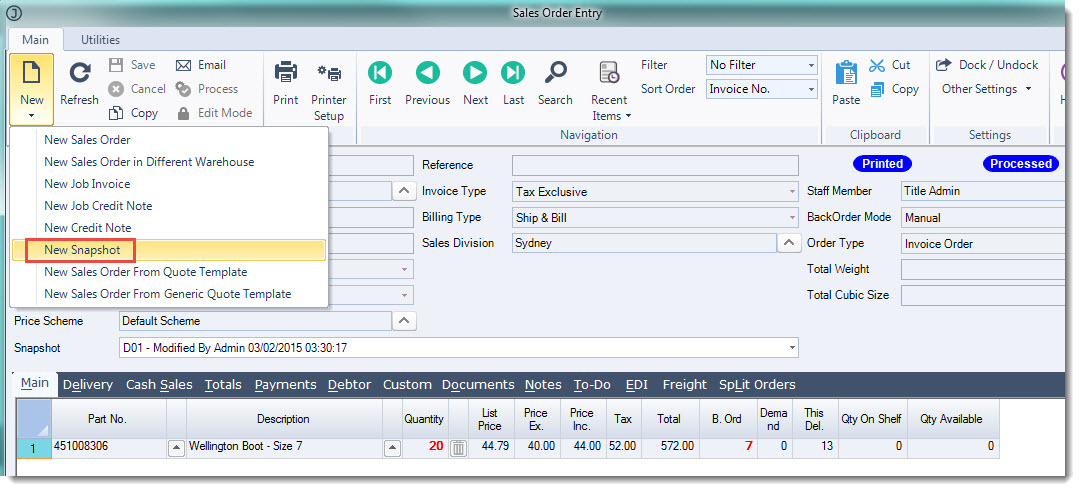This screenshot has height=491, width=1080.
Task: Open the Search magnifier
Action: (x=555, y=72)
